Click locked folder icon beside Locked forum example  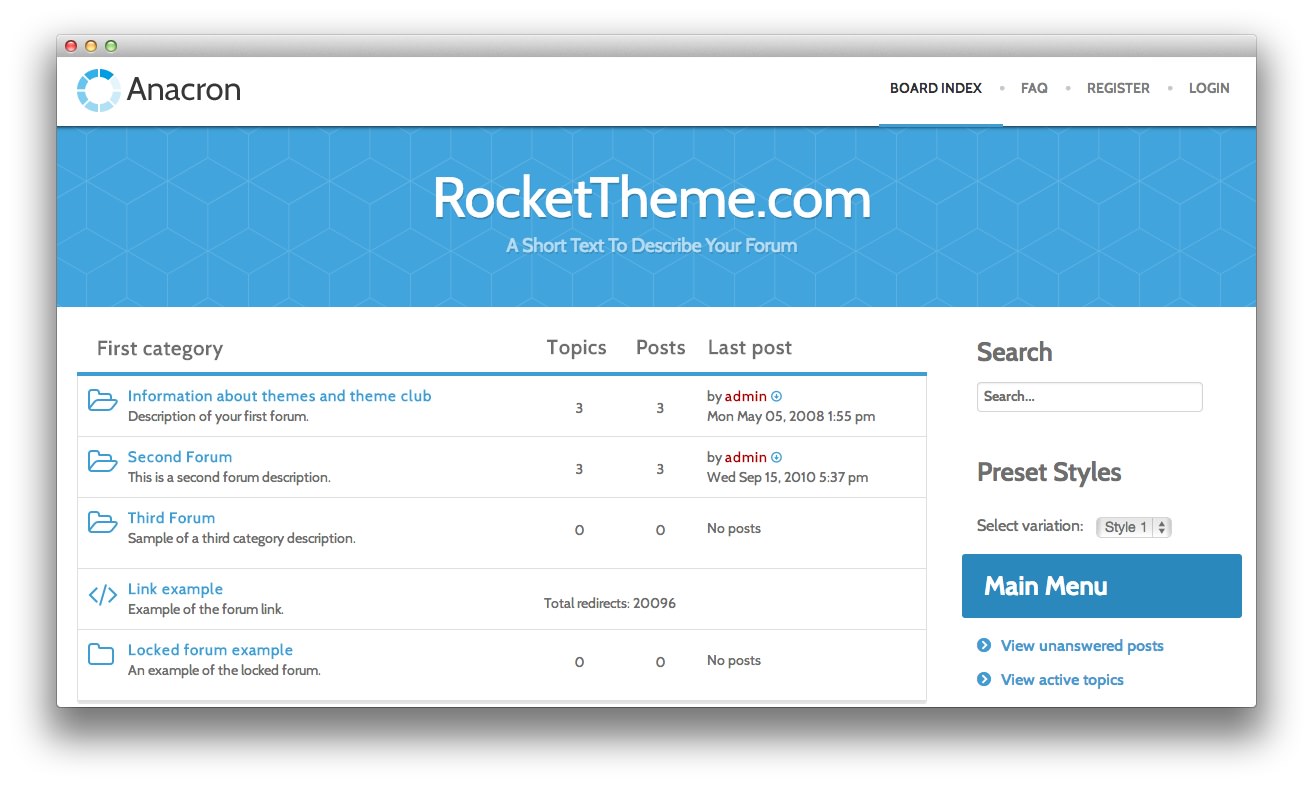[x=101, y=655]
